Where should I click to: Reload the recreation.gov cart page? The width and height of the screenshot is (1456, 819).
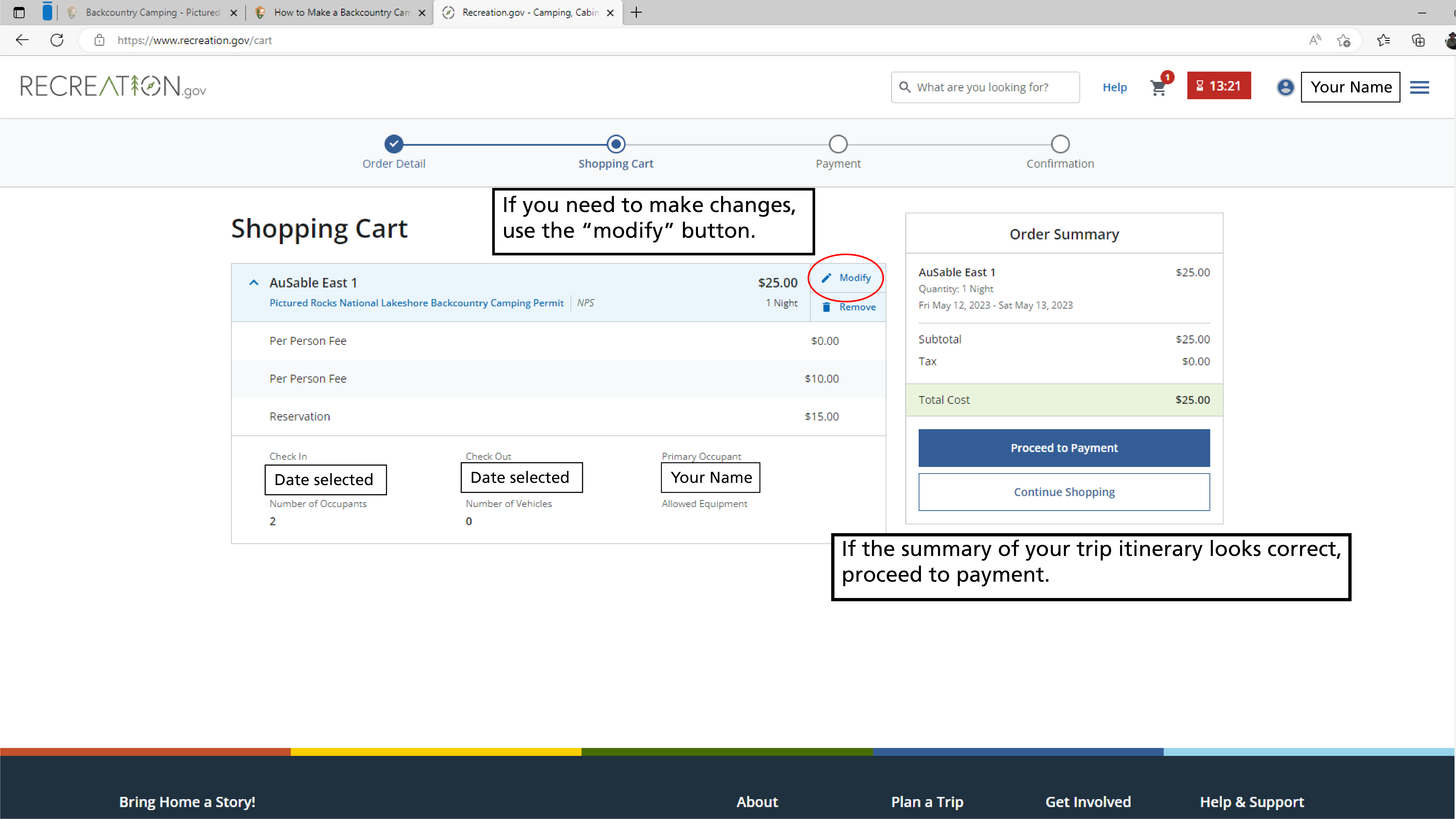click(57, 40)
